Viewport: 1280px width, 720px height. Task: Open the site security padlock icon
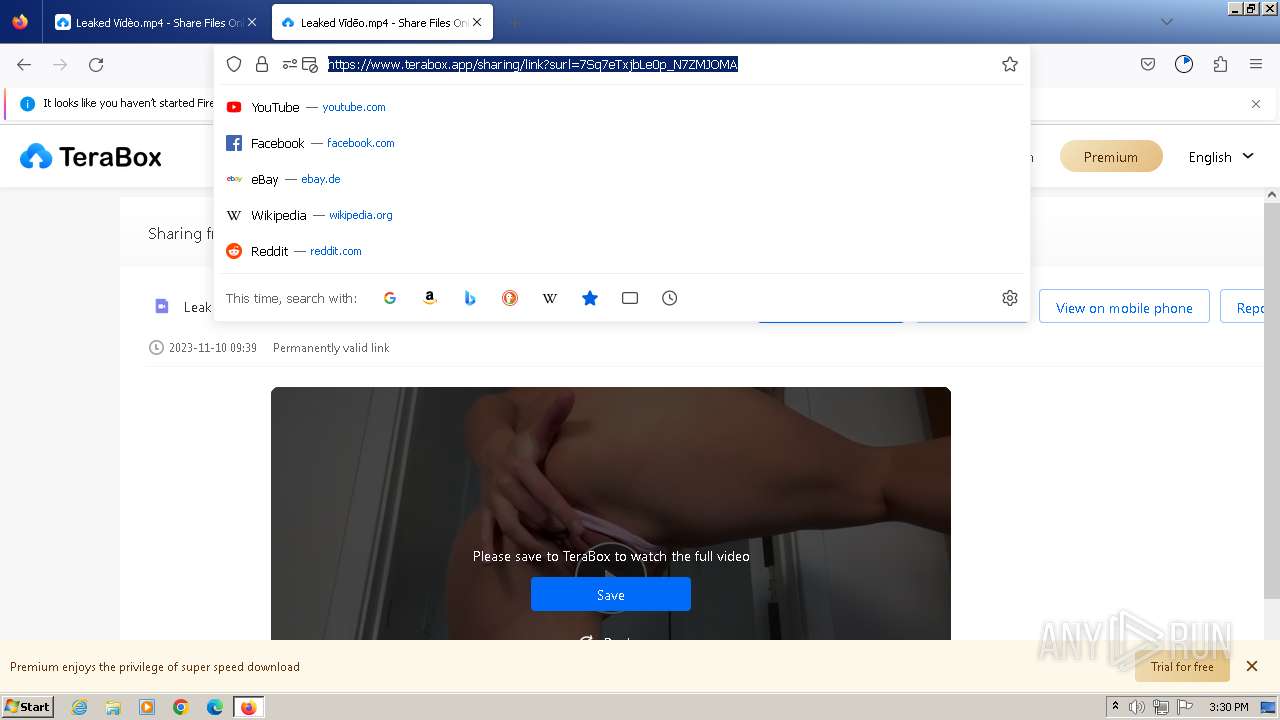coord(262,64)
